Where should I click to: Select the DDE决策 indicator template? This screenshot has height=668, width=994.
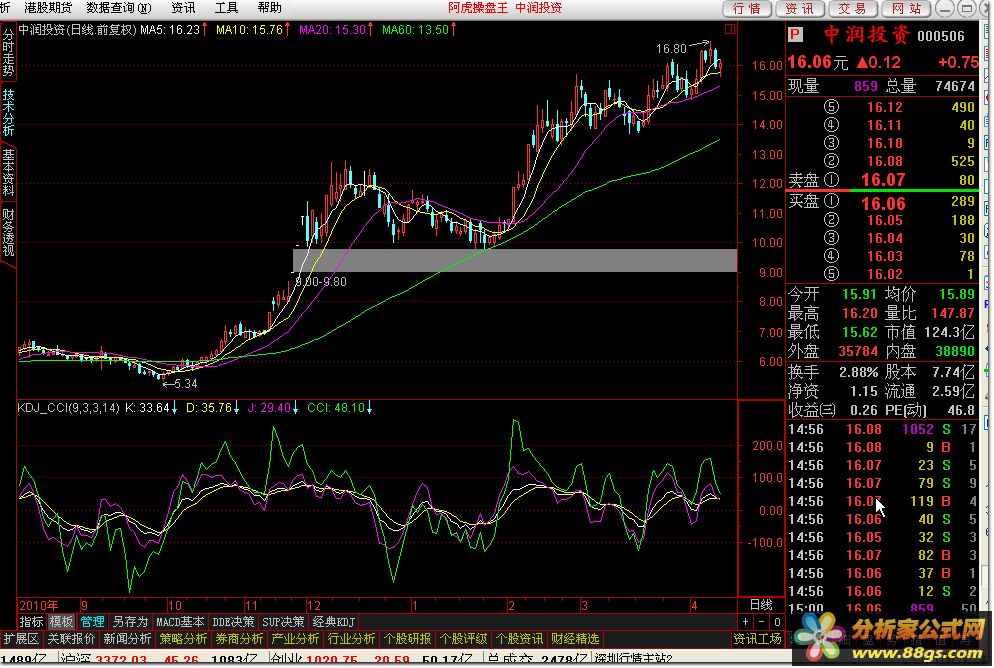[x=233, y=622]
